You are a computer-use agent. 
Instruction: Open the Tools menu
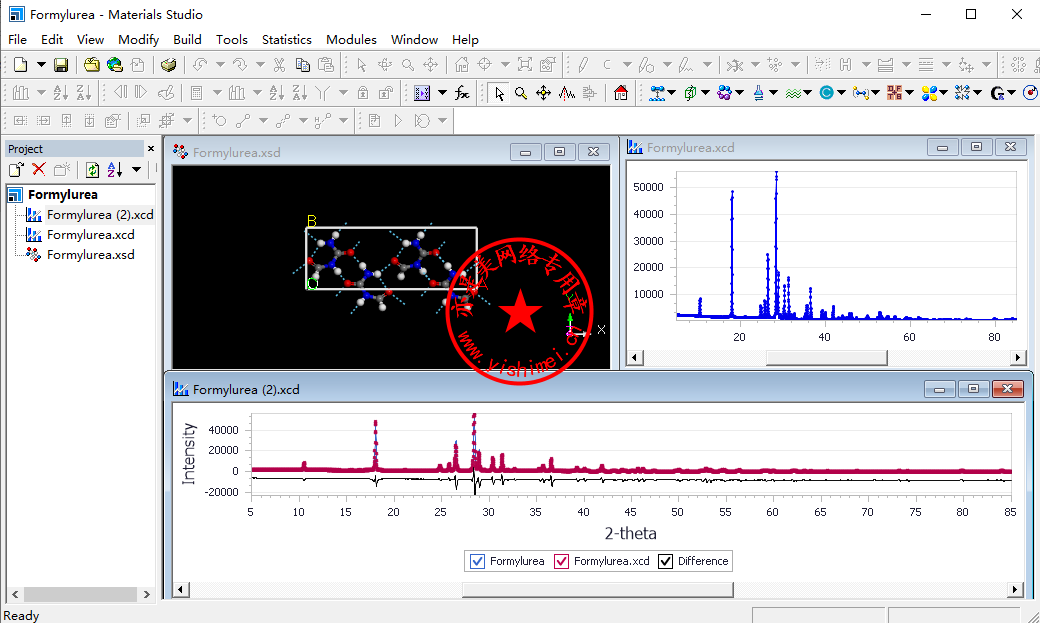pyautogui.click(x=231, y=40)
